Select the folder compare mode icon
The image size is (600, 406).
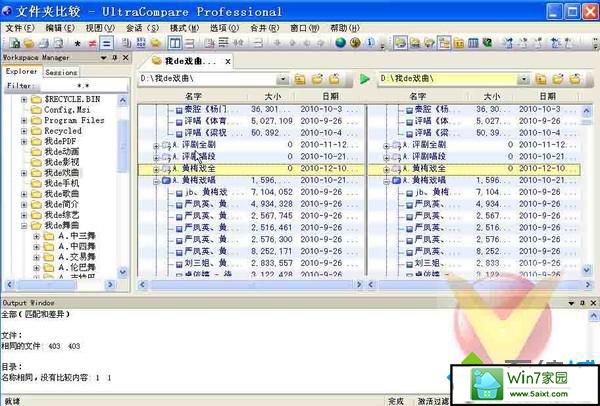coord(155,43)
